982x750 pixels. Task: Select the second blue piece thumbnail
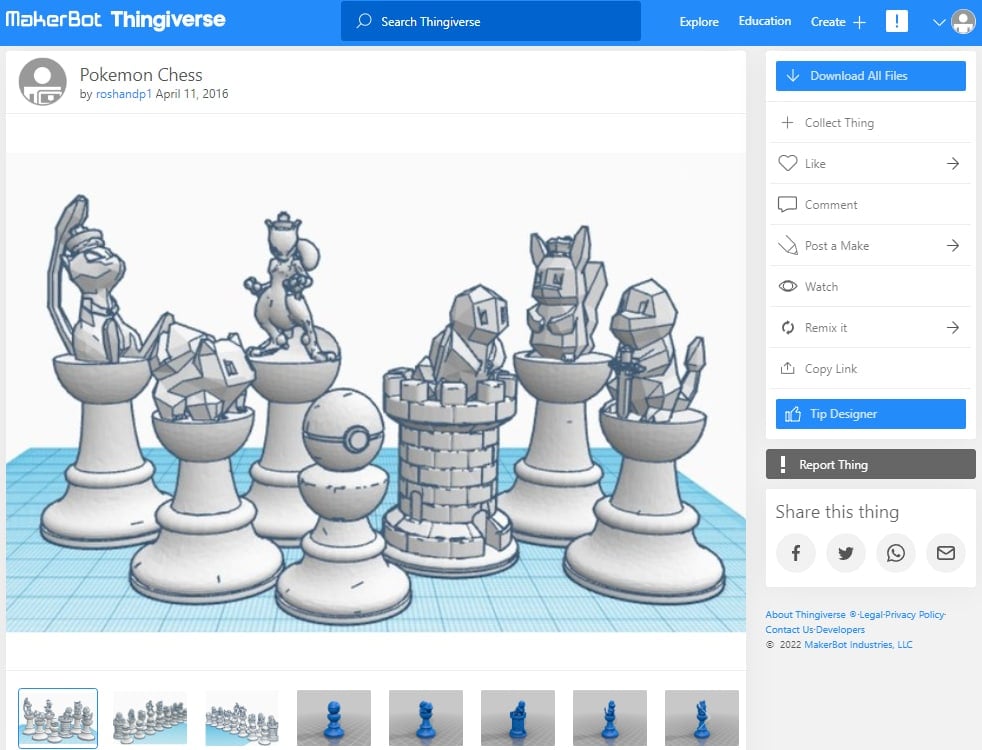(x=426, y=718)
